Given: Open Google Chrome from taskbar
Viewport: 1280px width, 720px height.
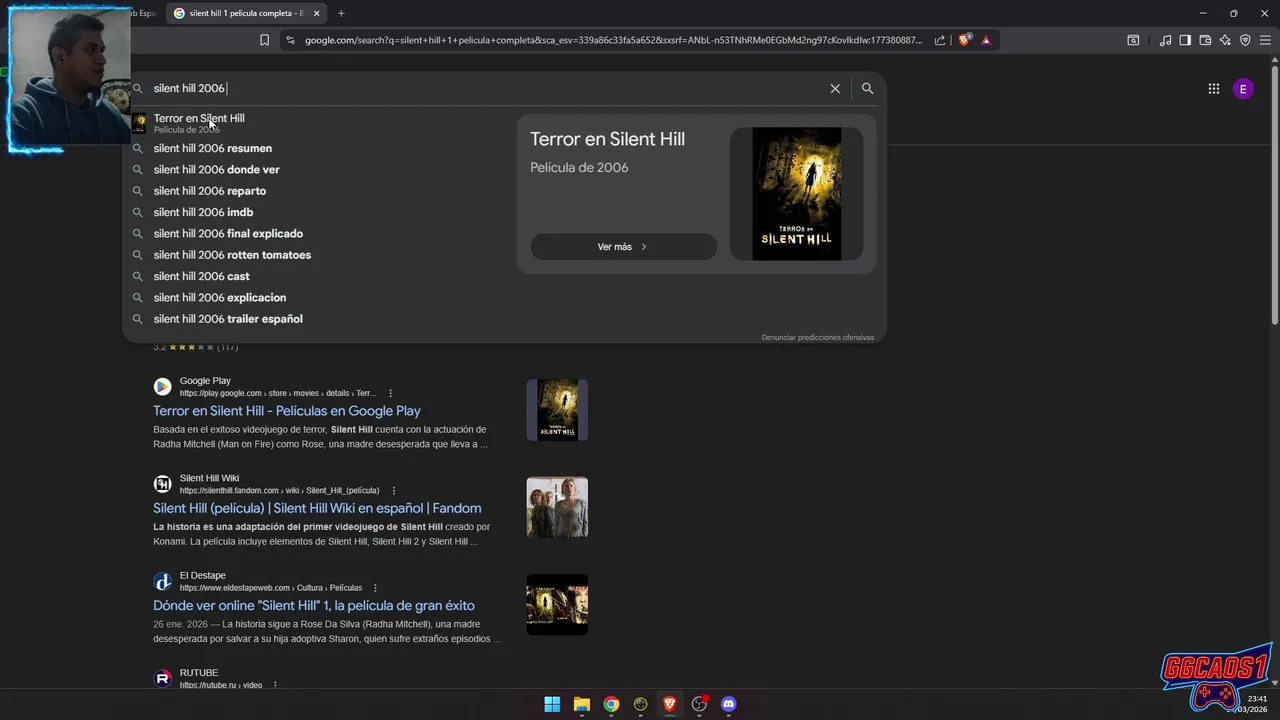Looking at the screenshot, I should click(x=611, y=704).
